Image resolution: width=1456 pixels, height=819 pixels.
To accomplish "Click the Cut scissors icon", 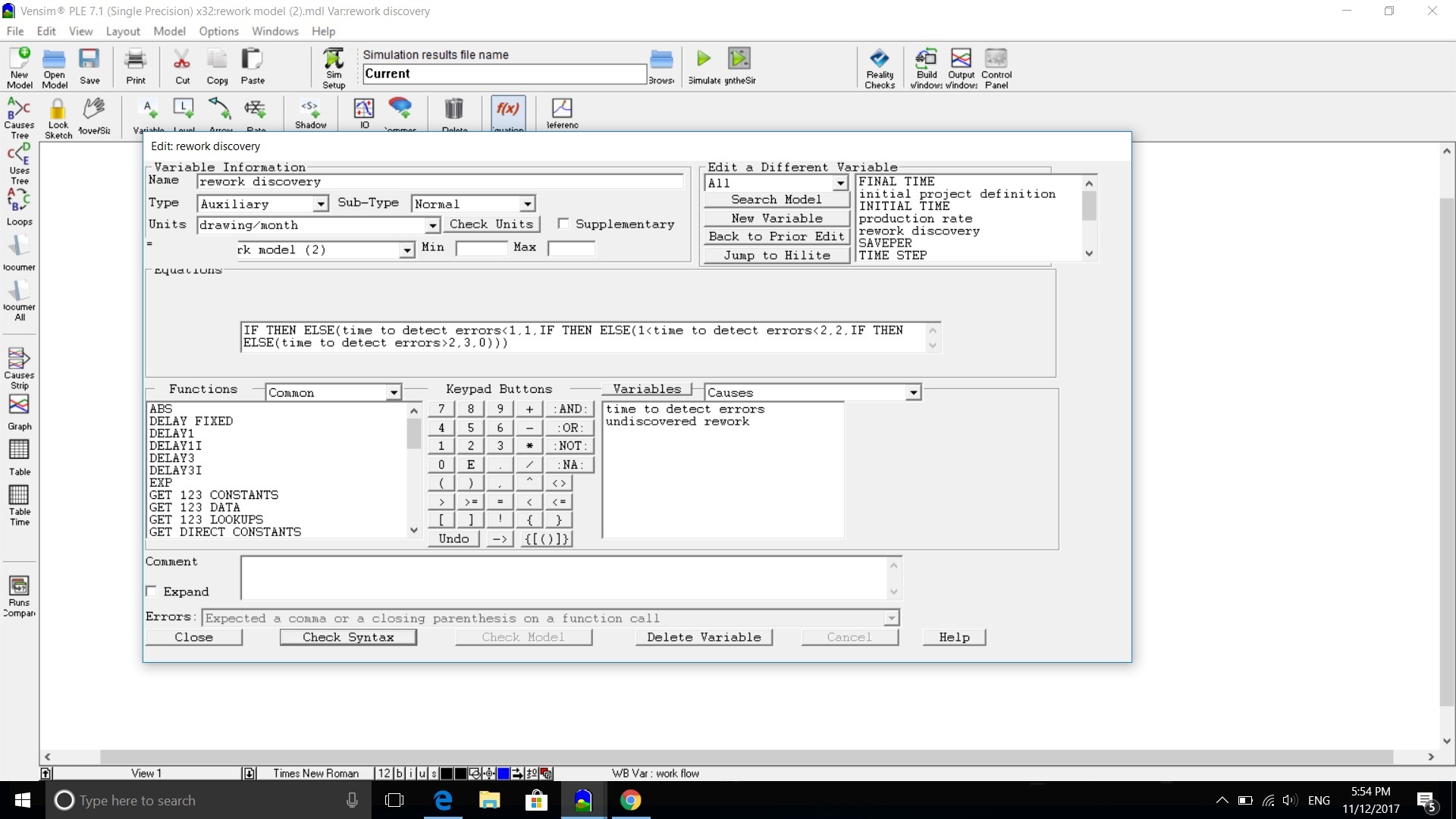I will 182,67.
